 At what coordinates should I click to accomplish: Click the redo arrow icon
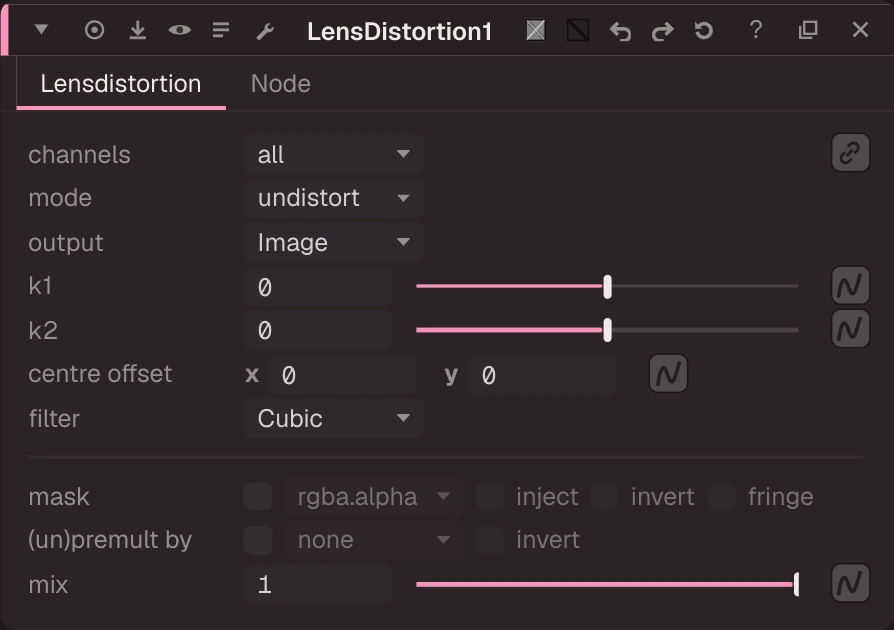(662, 31)
